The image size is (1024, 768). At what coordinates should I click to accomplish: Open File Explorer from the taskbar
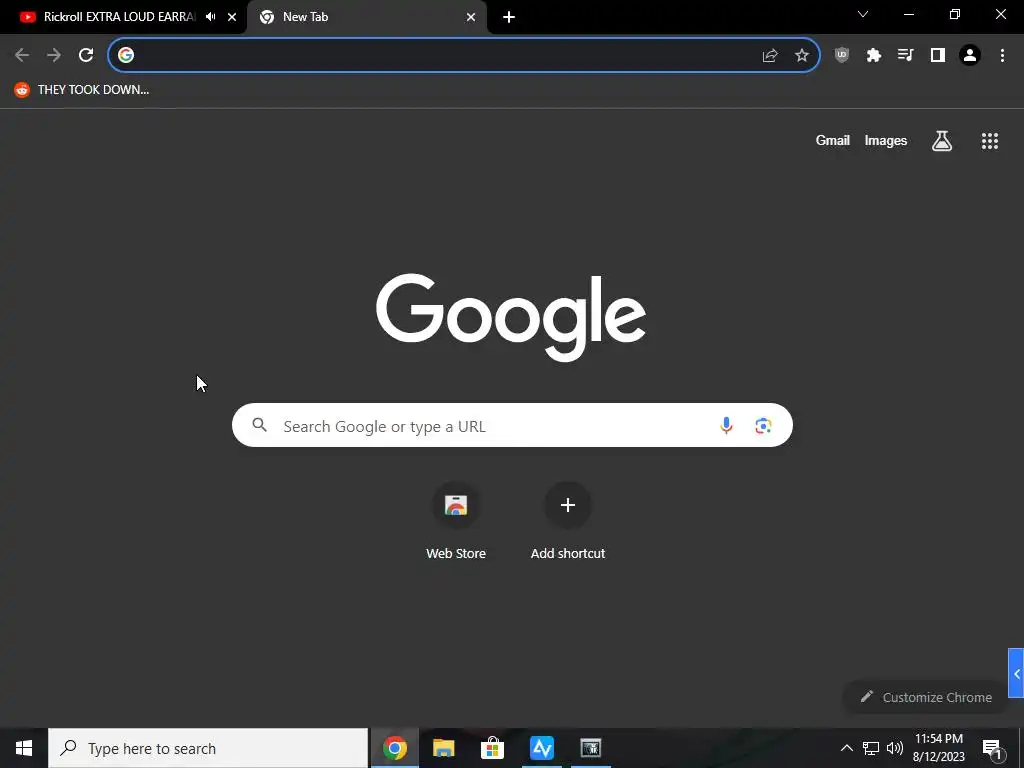tap(443, 748)
